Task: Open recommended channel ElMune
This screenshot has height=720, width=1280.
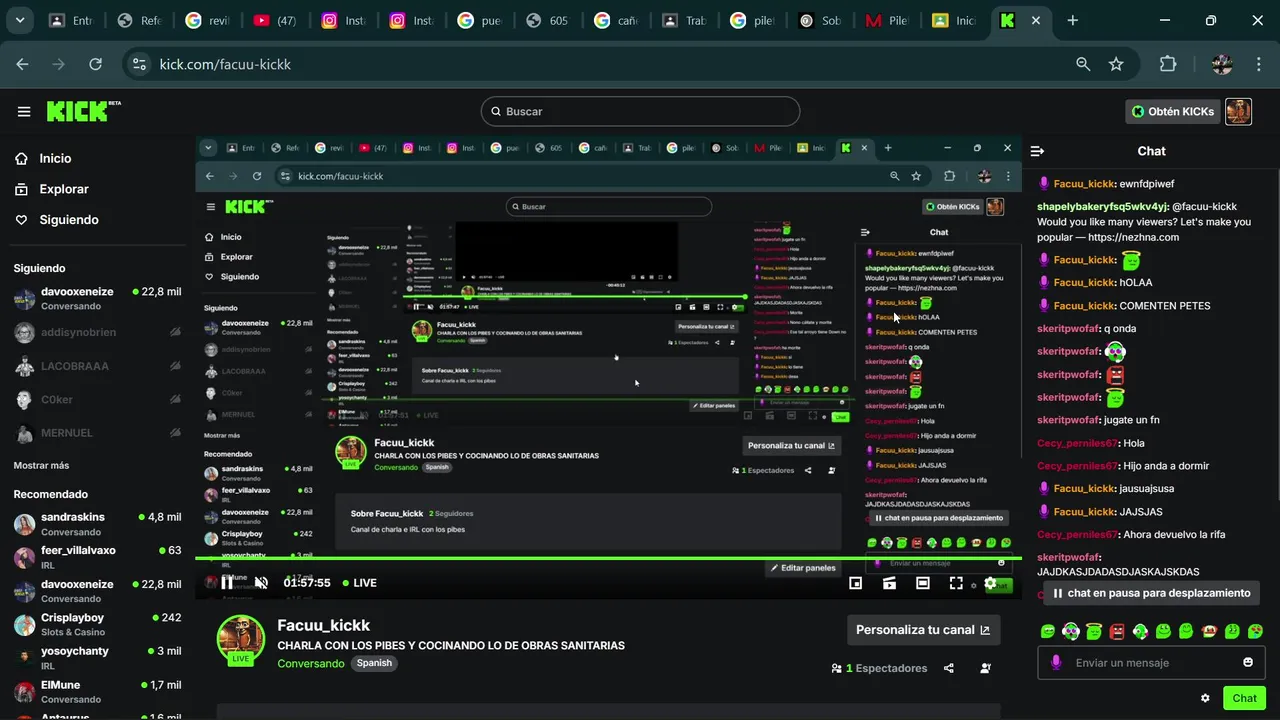Action: point(97,691)
